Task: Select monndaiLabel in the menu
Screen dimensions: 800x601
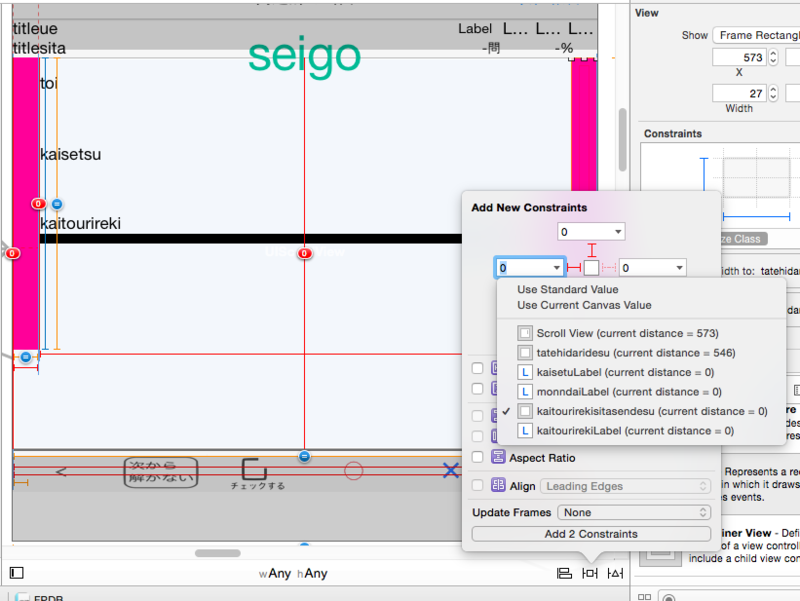Action: click(641, 392)
